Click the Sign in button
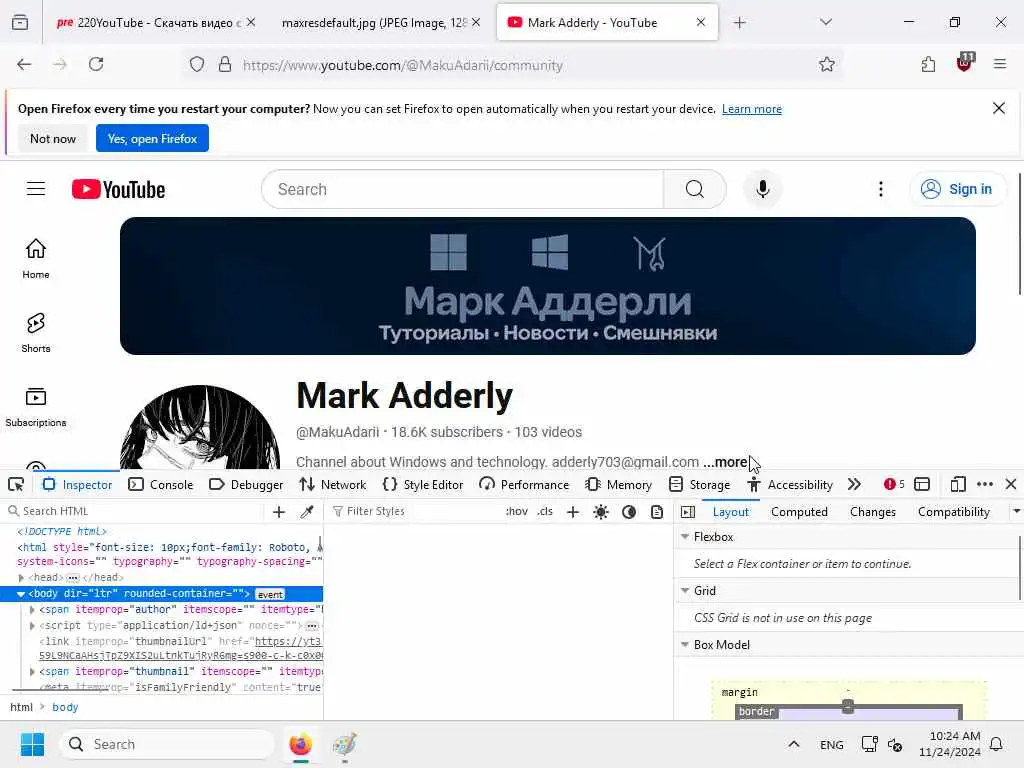This screenshot has height=768, width=1024. (x=957, y=189)
